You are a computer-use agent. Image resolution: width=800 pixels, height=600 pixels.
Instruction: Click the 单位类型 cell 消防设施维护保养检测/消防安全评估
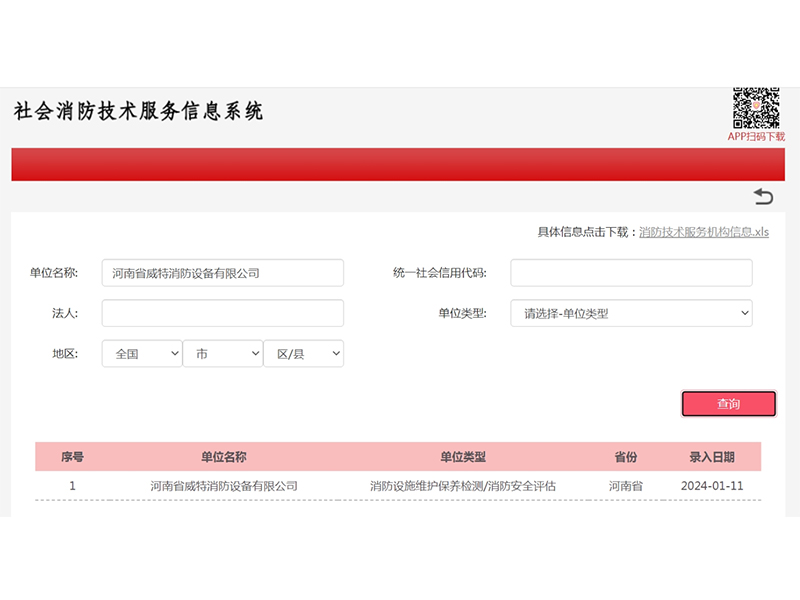pyautogui.click(x=463, y=486)
